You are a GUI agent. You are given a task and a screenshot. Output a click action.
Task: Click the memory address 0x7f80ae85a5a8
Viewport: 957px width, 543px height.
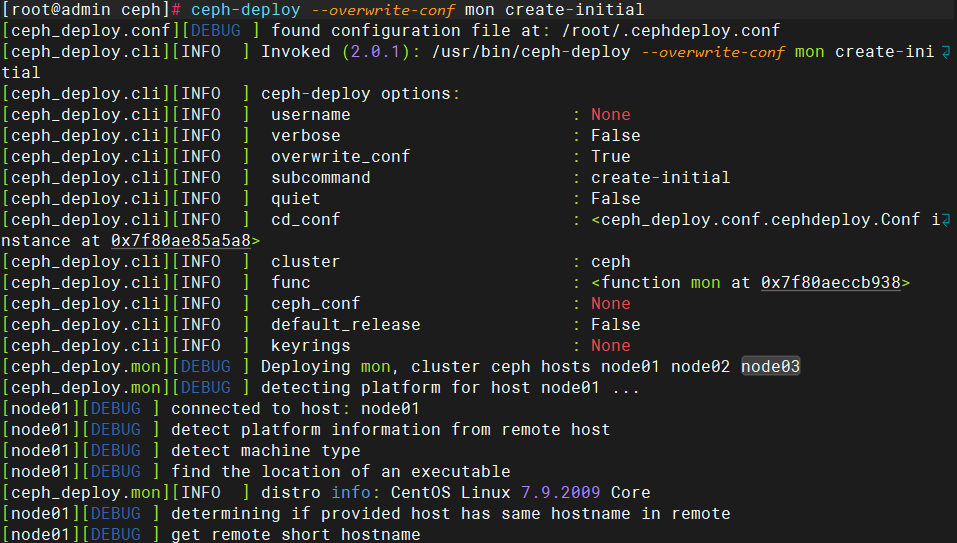(181, 240)
